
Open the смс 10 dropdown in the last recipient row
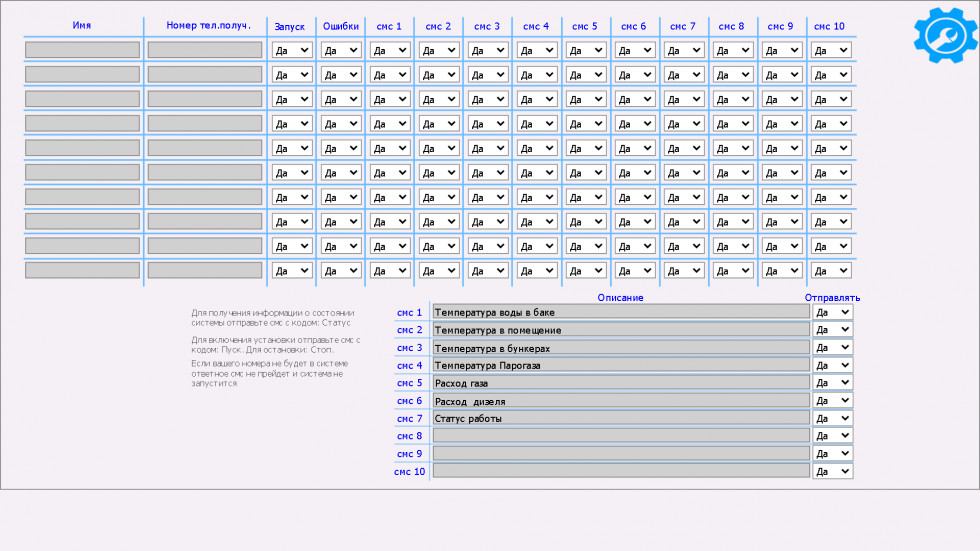831,270
